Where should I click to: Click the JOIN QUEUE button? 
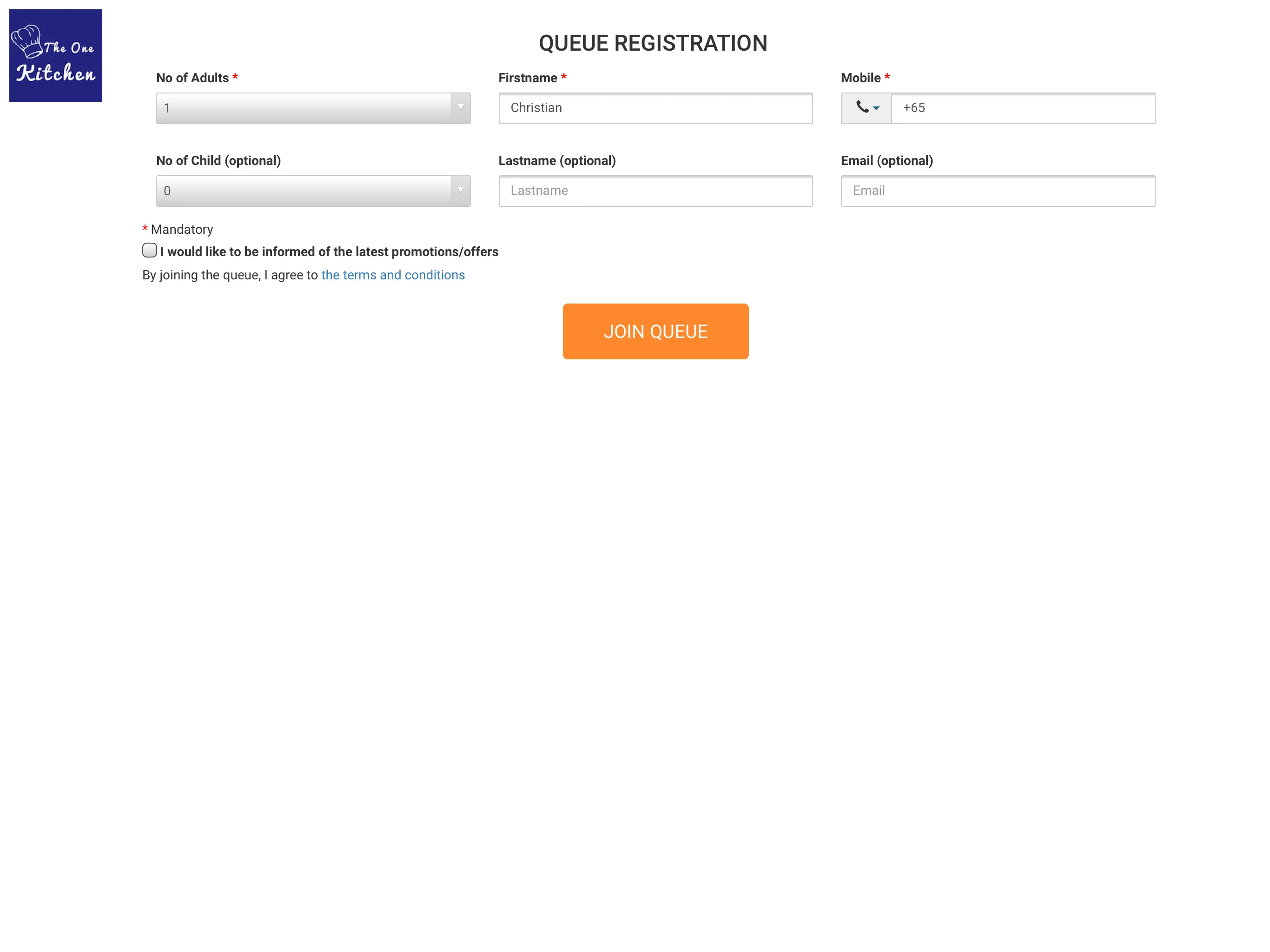(x=656, y=331)
